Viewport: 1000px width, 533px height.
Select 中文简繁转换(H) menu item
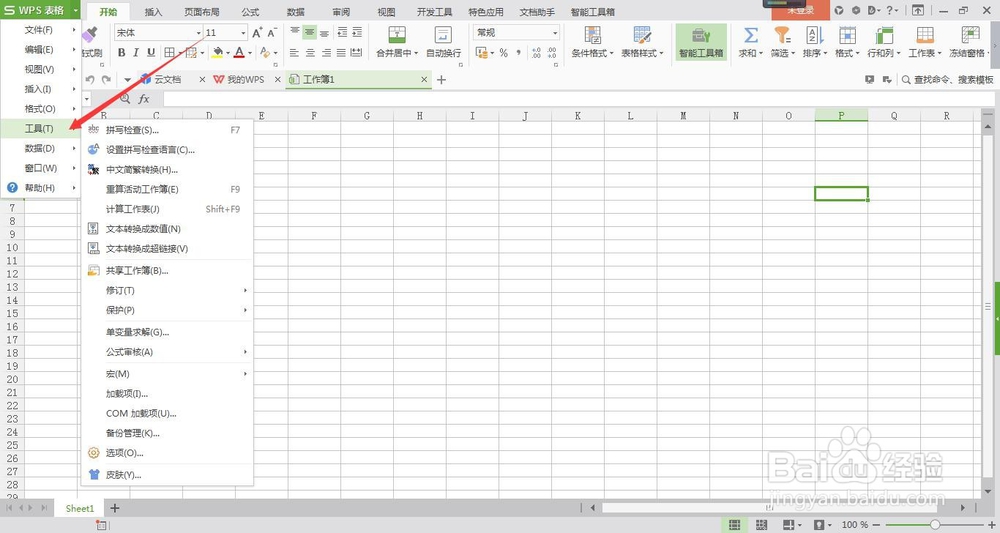tap(167, 170)
